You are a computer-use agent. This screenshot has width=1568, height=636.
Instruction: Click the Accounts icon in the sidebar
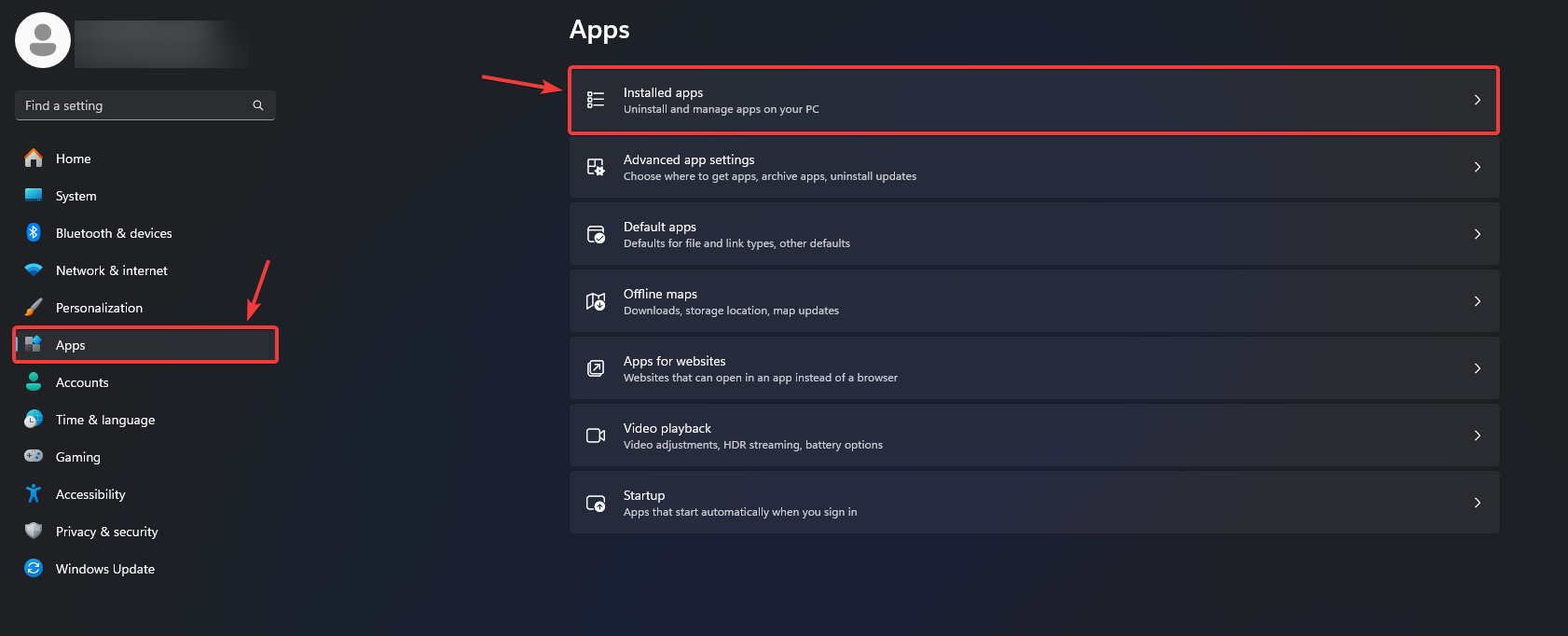click(33, 382)
